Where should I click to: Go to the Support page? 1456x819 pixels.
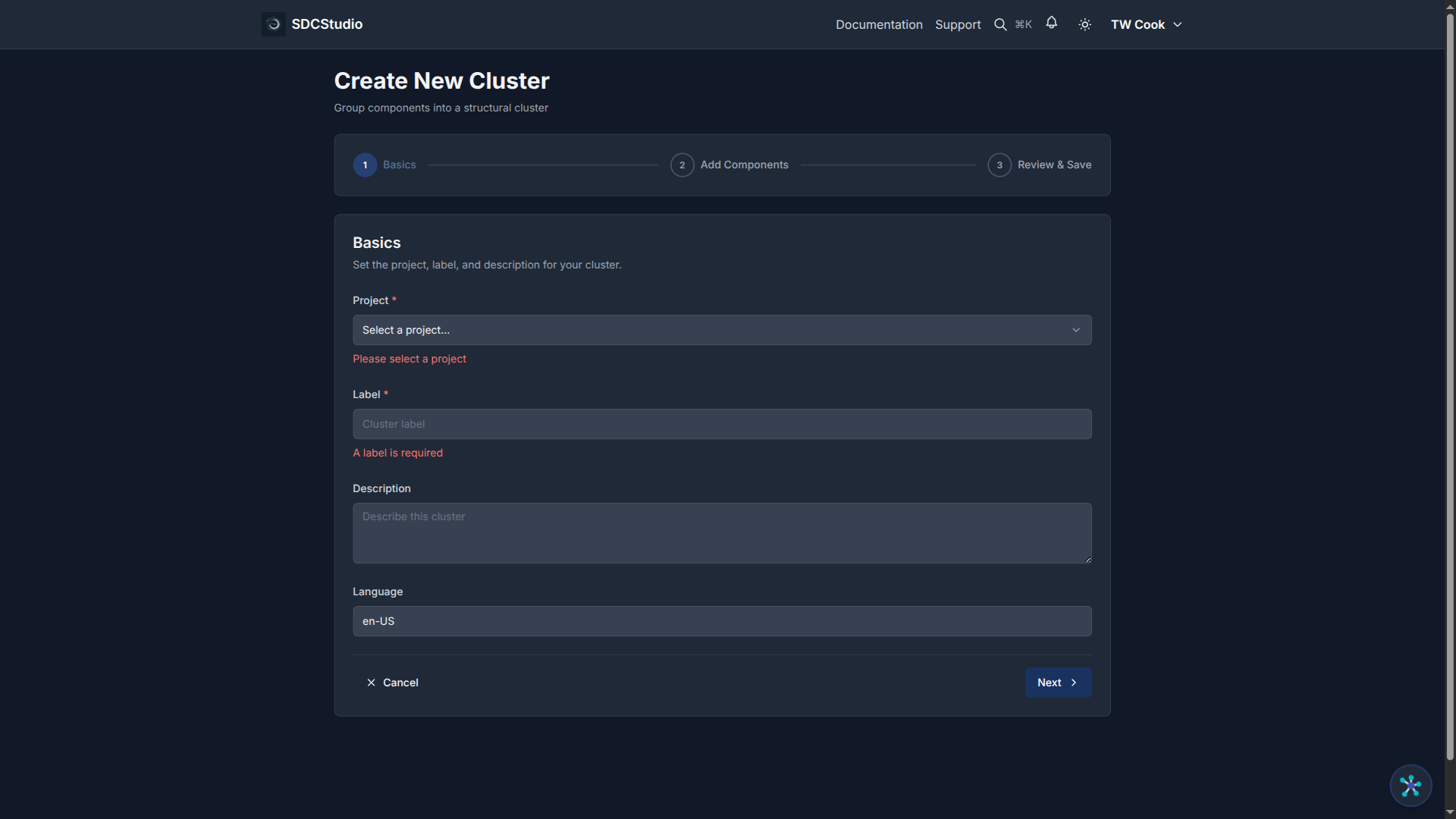957,24
